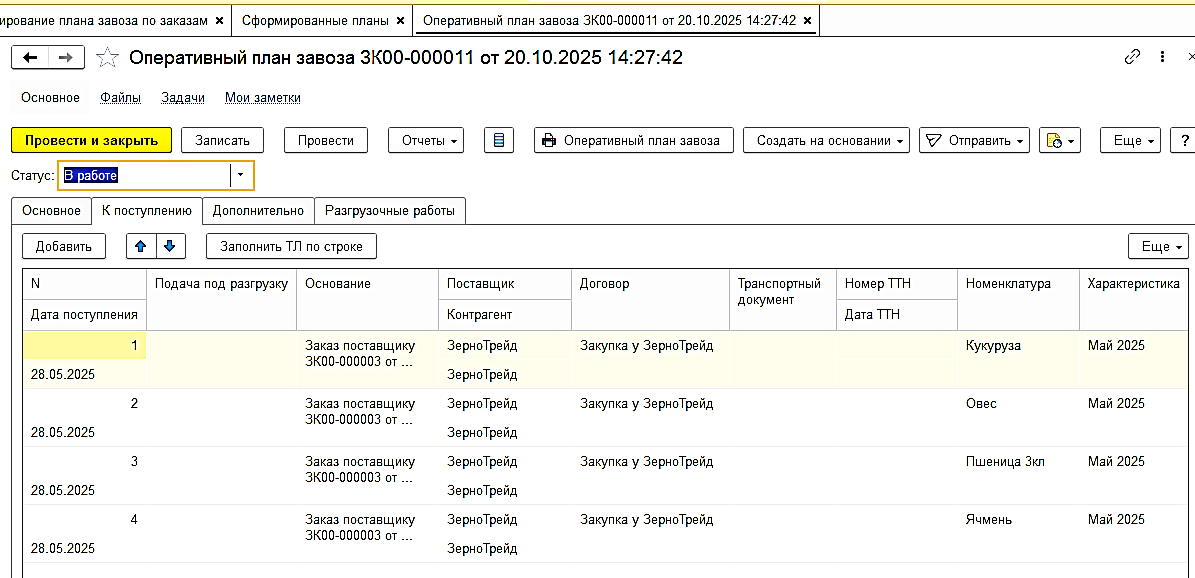
Task: Add document to favorites with star icon
Action: point(107,58)
